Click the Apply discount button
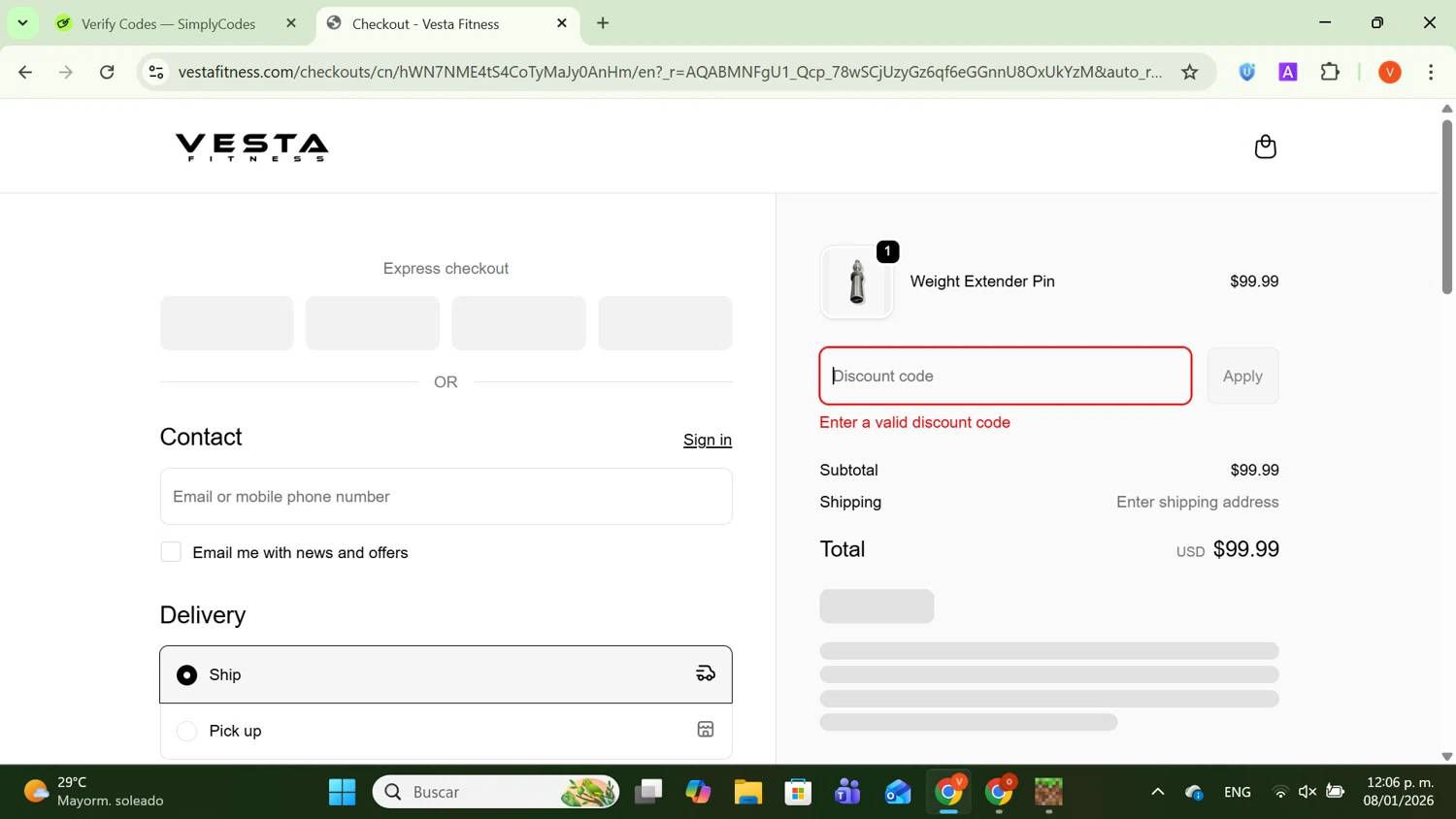1456x819 pixels. (x=1242, y=376)
